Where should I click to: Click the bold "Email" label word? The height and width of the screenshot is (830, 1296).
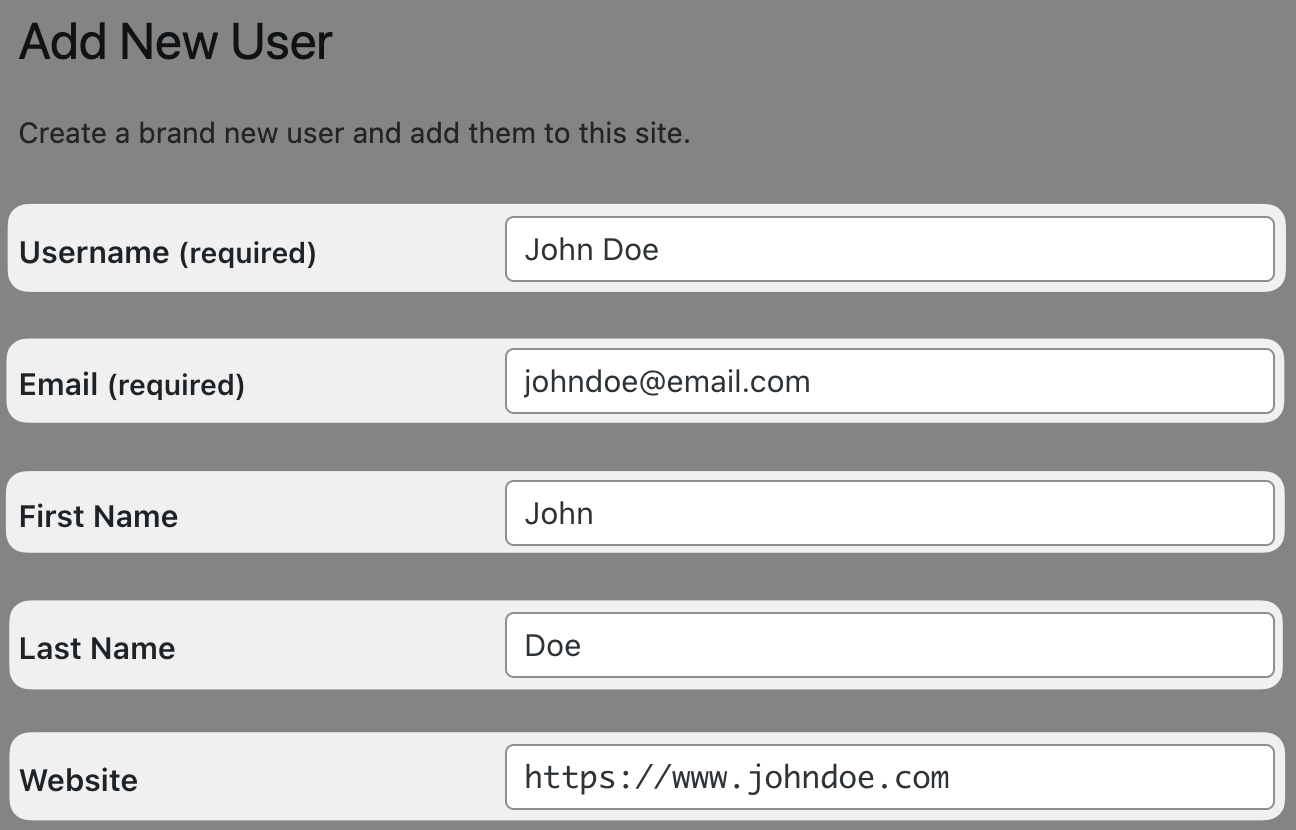click(58, 385)
